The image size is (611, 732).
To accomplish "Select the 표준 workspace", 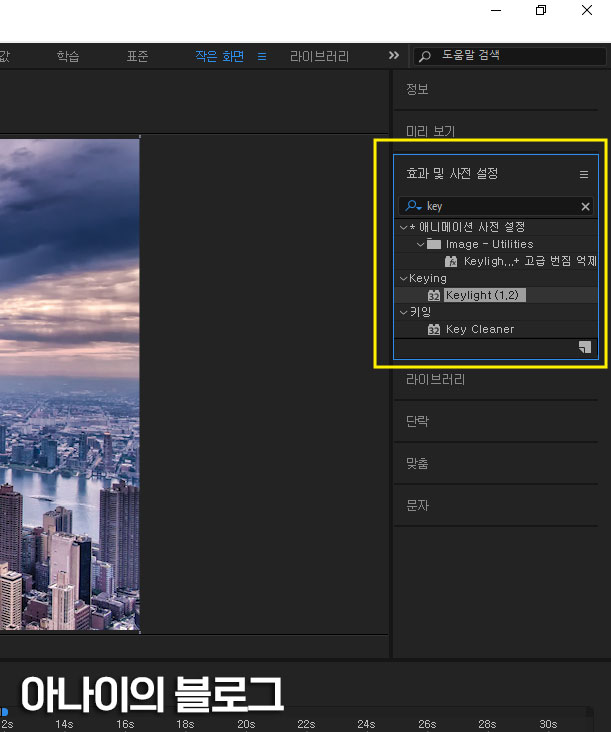I will pos(137,57).
